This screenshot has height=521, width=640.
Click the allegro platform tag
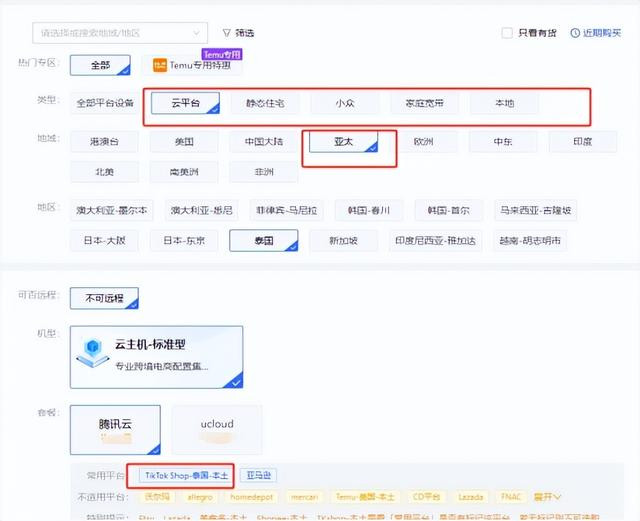click(x=200, y=497)
